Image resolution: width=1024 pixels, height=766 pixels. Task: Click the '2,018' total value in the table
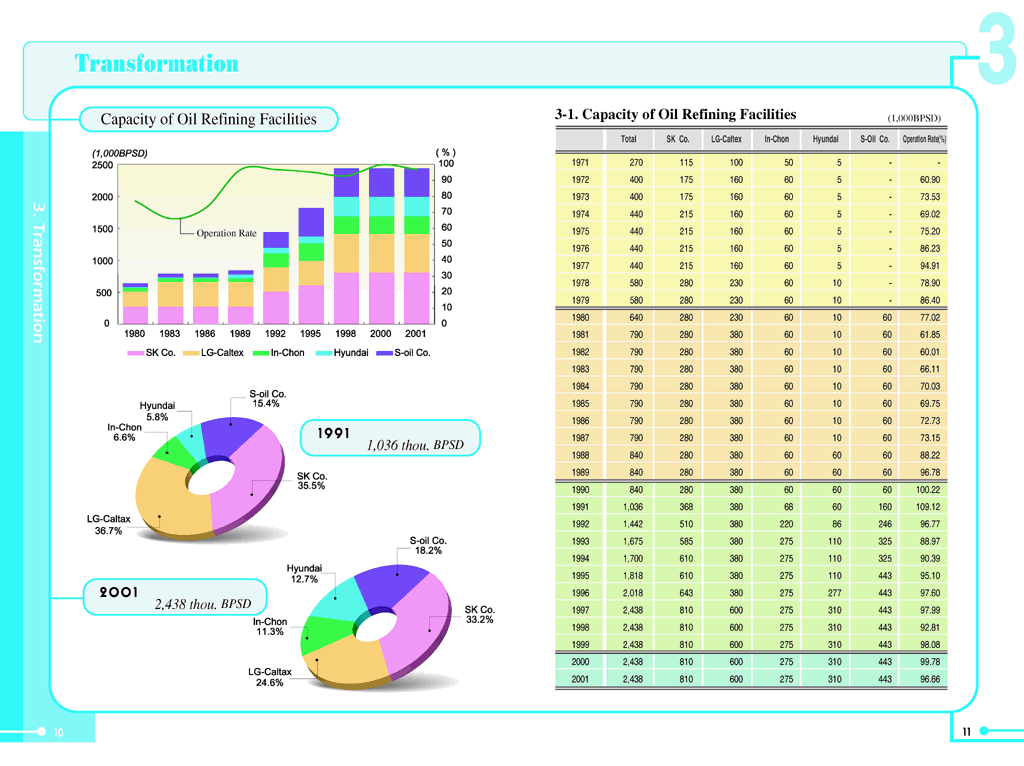(633, 593)
